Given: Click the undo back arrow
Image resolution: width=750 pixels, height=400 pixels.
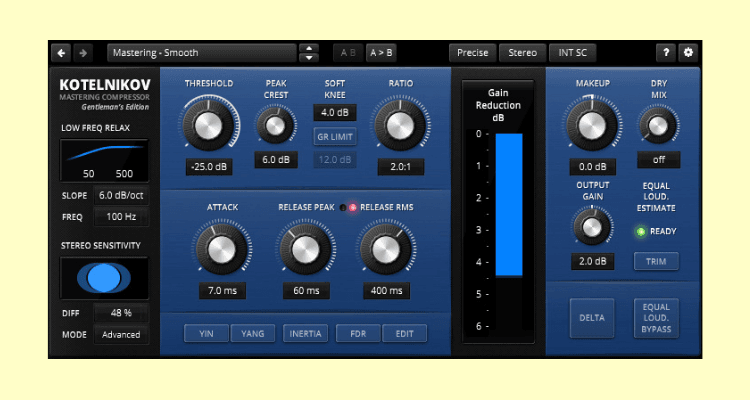Looking at the screenshot, I should point(61,53).
